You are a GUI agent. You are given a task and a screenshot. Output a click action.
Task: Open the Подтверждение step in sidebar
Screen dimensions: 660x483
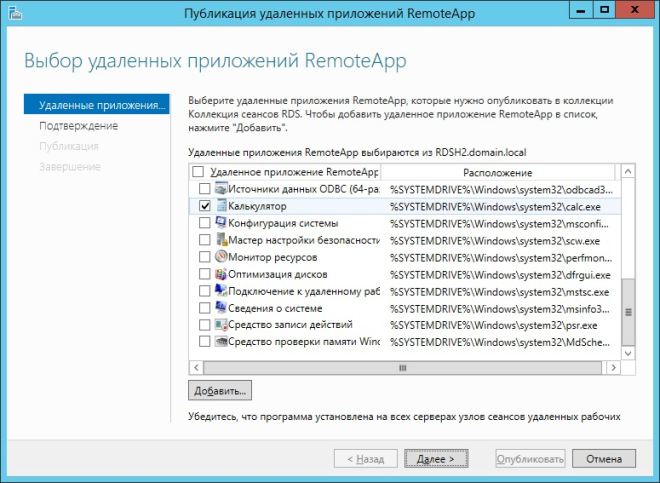[x=78, y=126]
